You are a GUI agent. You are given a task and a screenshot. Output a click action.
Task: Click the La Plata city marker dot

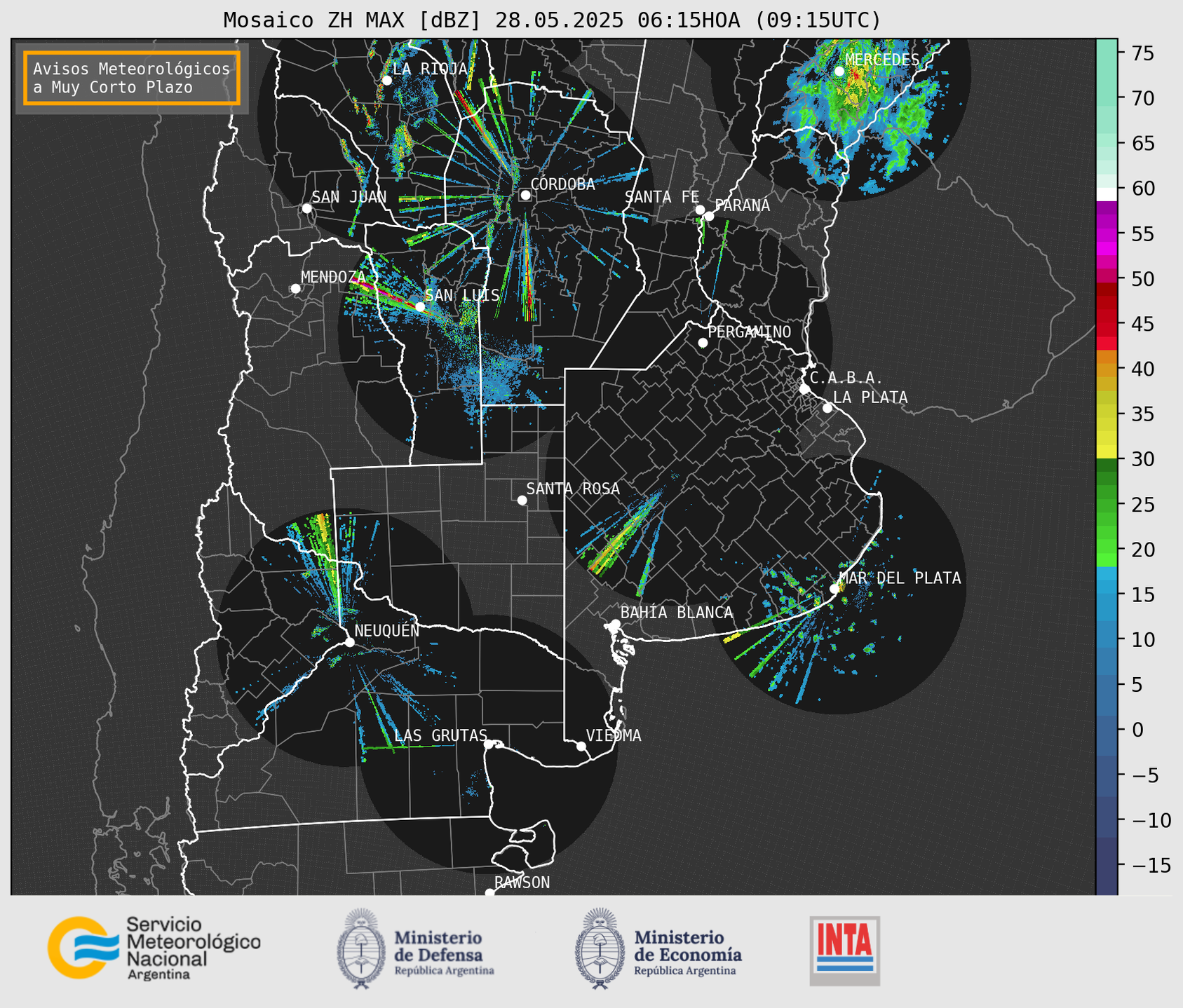click(x=827, y=408)
